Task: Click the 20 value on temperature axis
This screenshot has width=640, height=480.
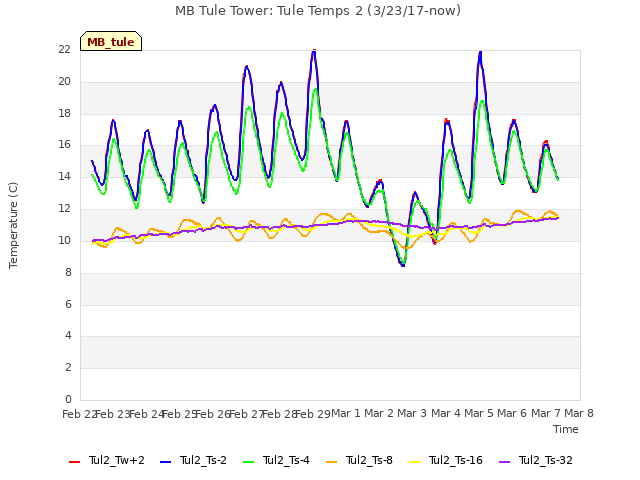Action: 64,81
